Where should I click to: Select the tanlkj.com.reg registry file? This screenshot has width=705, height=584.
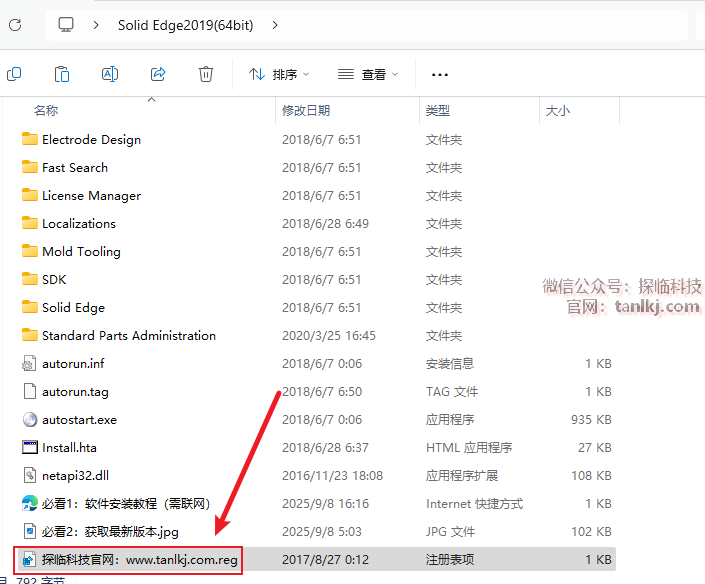pos(139,560)
